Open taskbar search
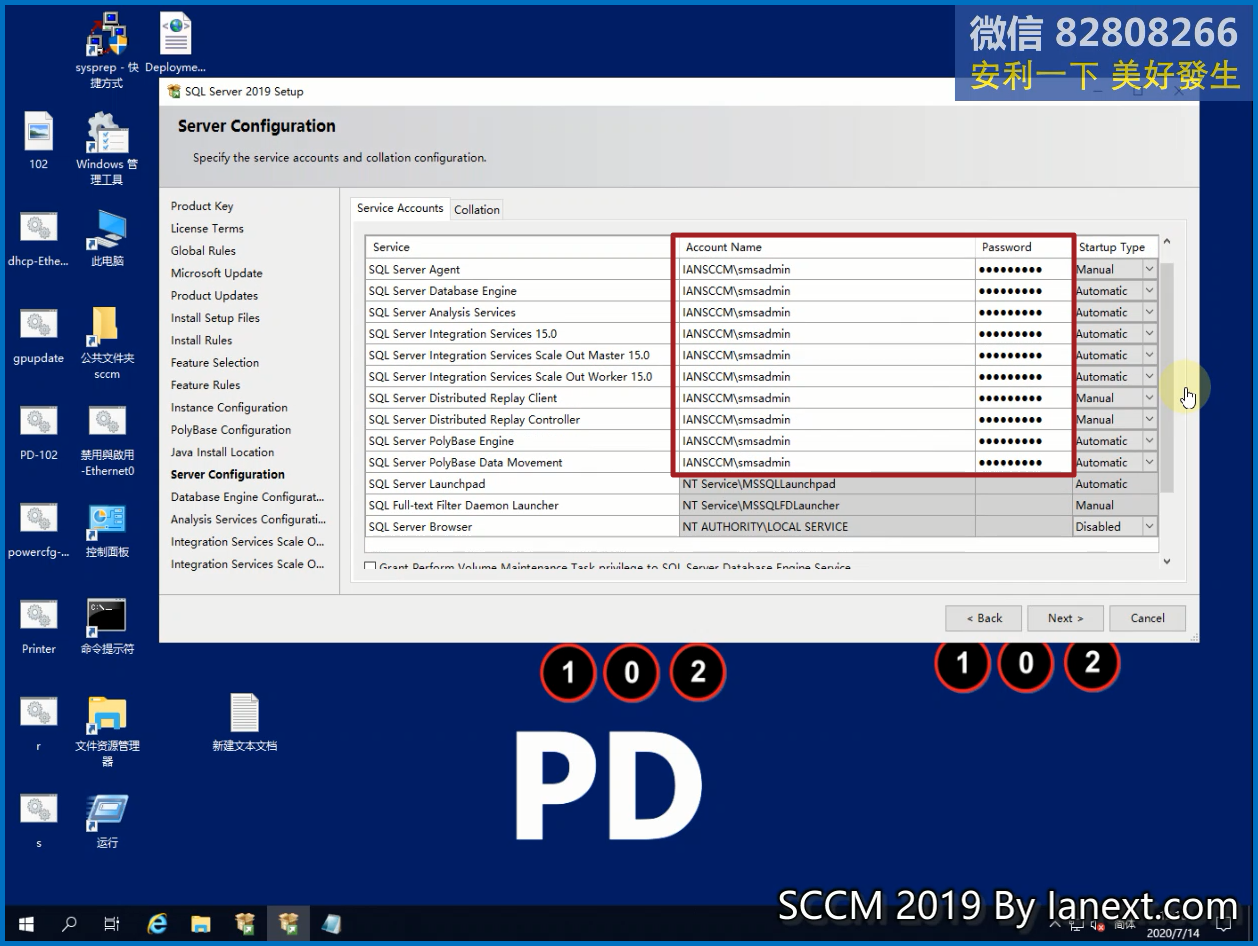1258x946 pixels. (69, 924)
